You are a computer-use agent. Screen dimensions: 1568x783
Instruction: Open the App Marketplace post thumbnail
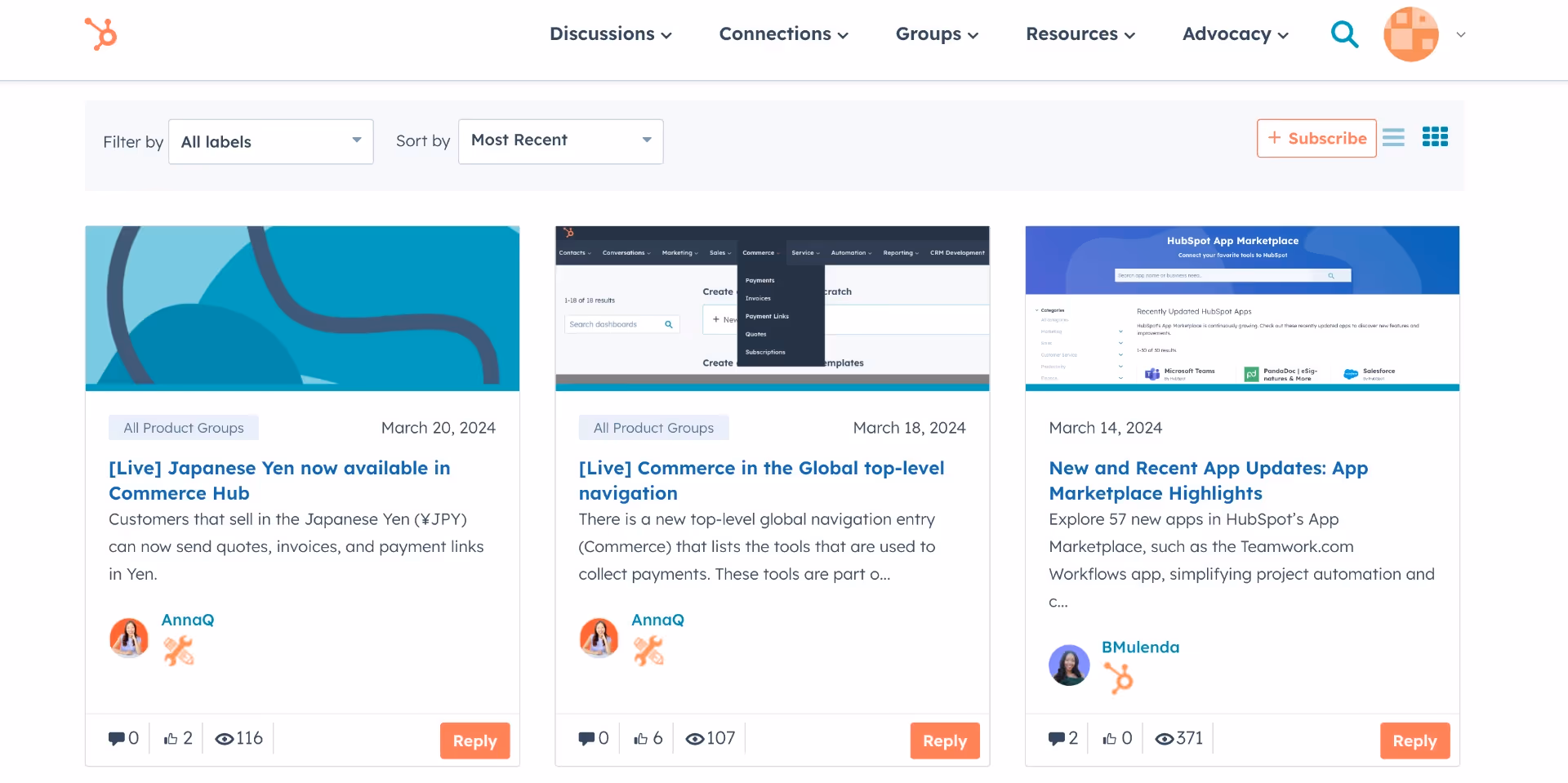point(1242,309)
